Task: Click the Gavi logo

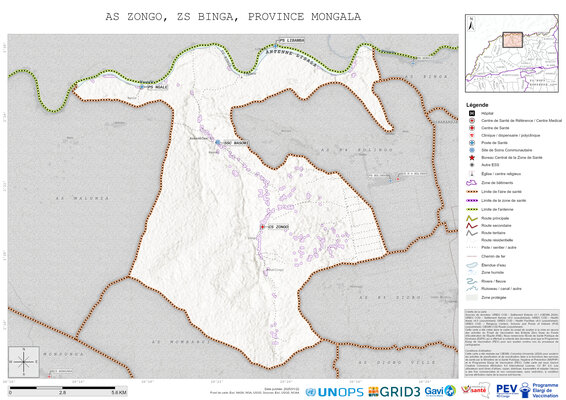Action: pyautogui.click(x=440, y=391)
